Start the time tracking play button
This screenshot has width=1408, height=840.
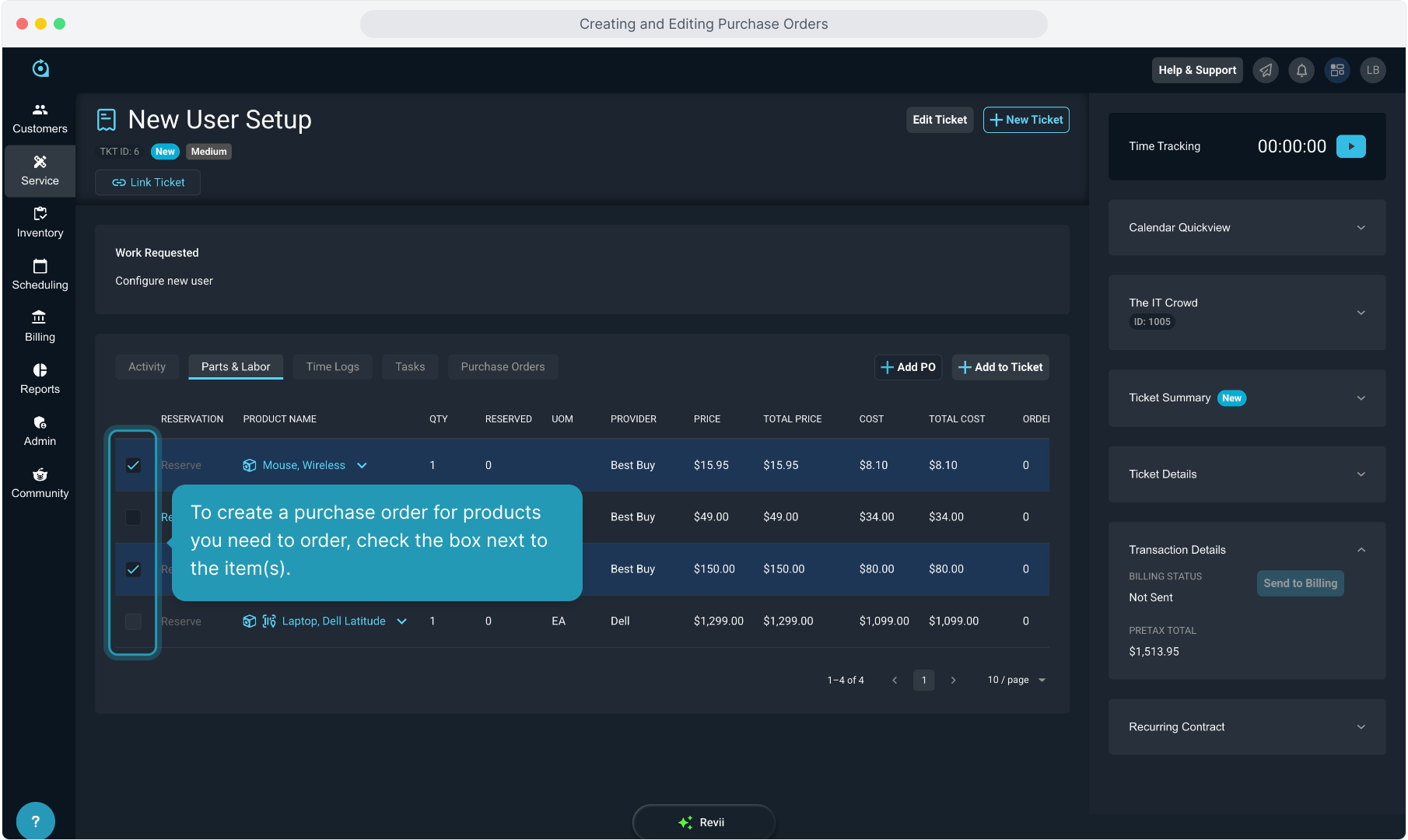point(1350,146)
